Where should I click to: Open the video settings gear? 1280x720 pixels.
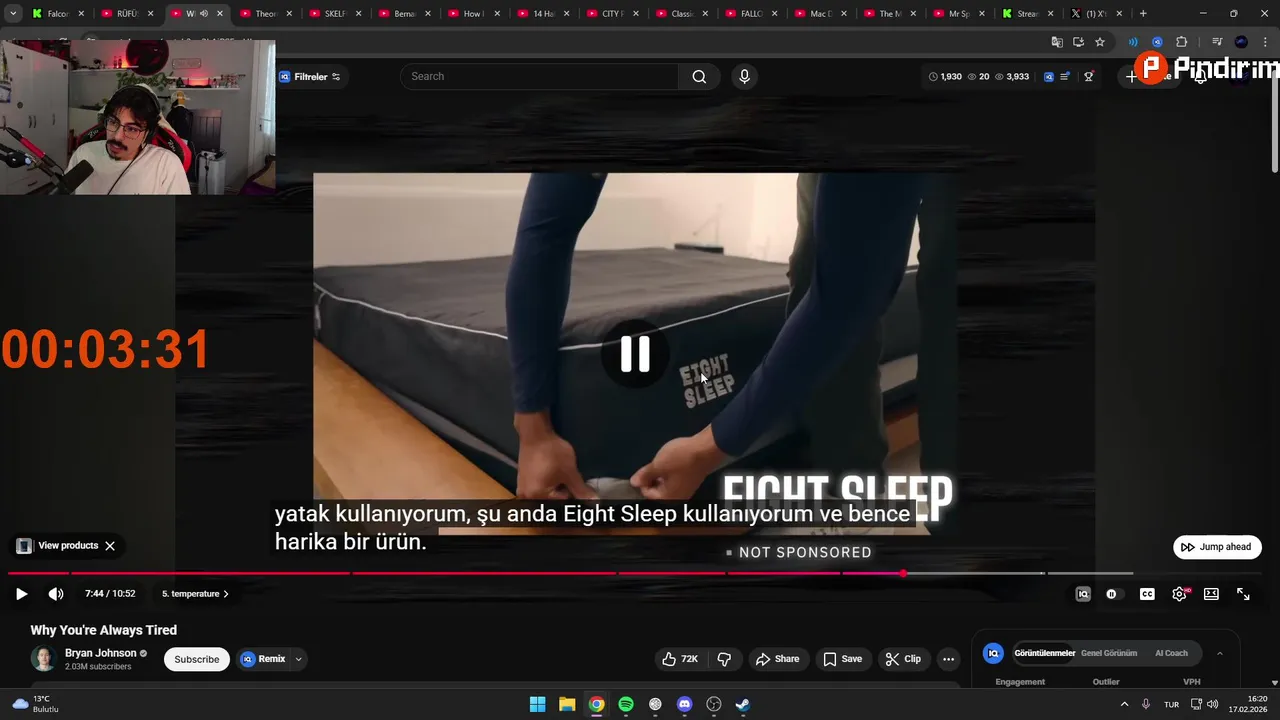point(1180,594)
